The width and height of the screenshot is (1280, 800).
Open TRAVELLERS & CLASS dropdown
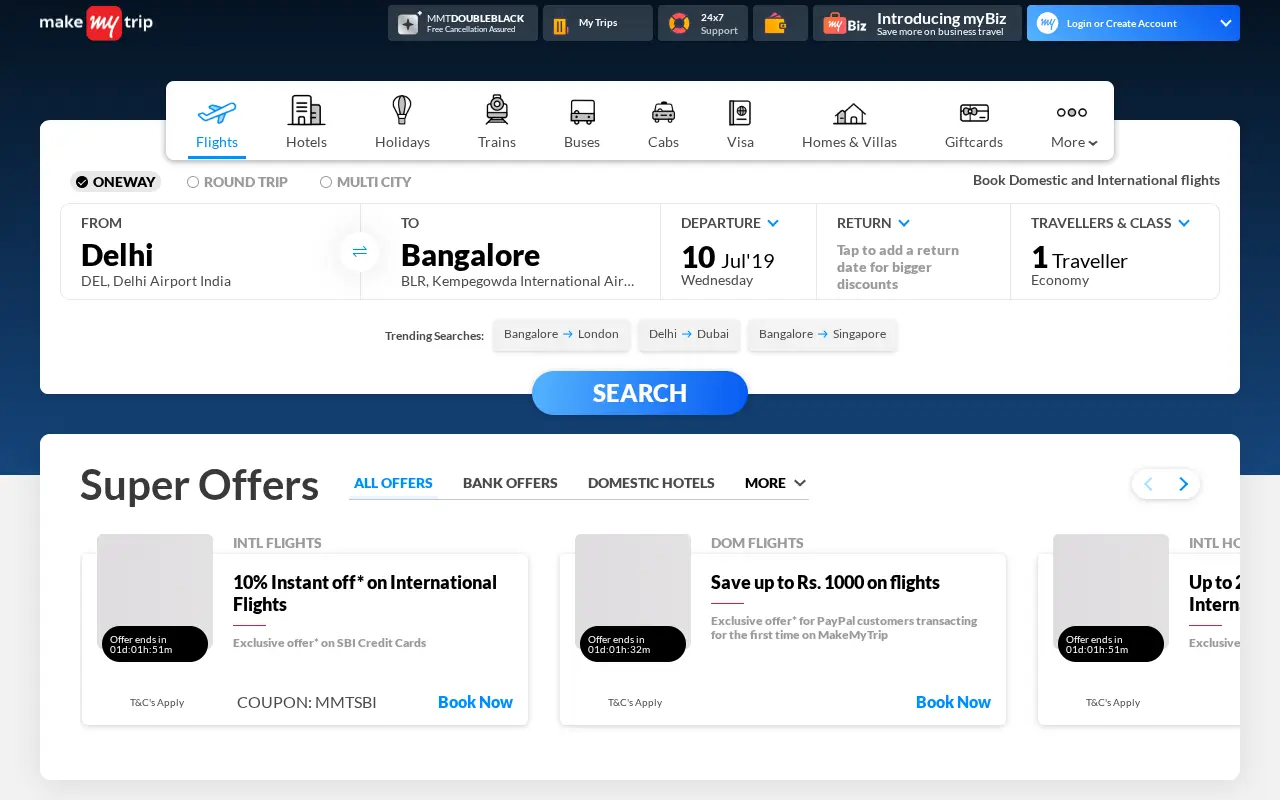point(1111,223)
